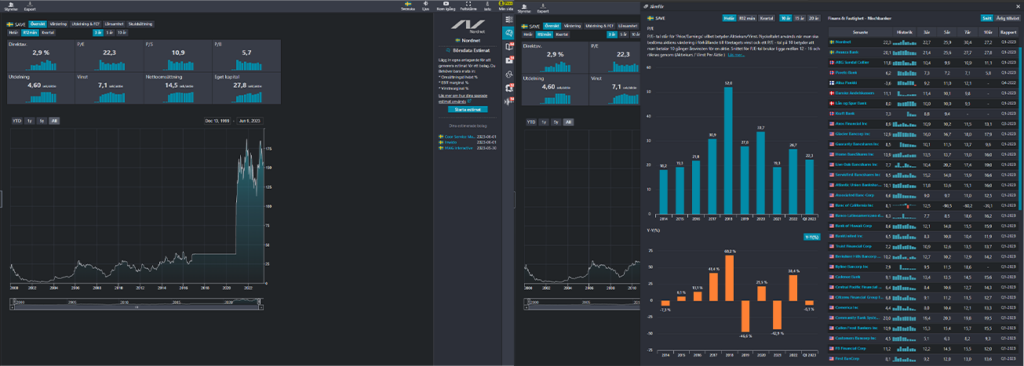Select Svenska language flag icon

tap(408, 7)
